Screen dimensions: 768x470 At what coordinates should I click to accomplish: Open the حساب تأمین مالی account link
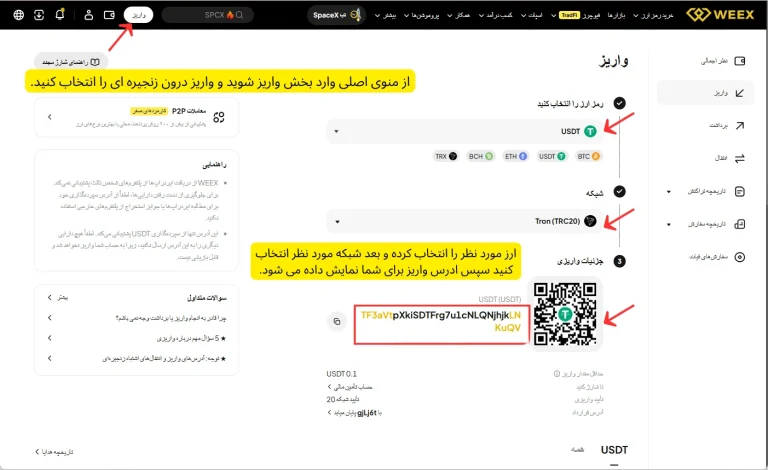[x=350, y=387]
